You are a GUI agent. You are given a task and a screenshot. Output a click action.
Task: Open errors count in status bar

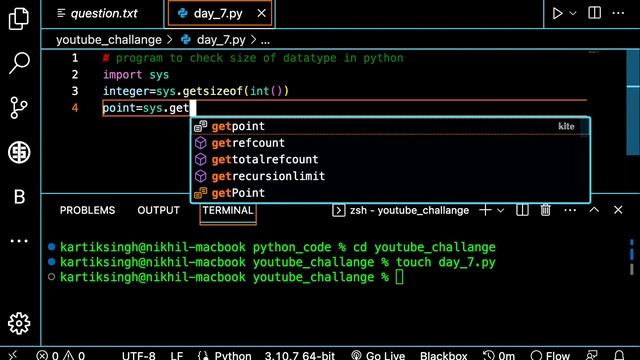(x=47, y=356)
